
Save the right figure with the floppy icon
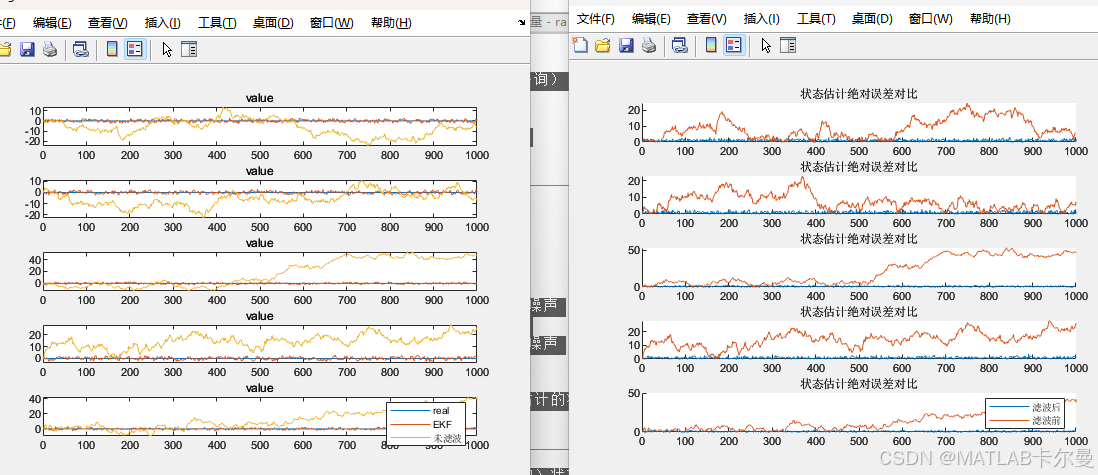pos(627,46)
